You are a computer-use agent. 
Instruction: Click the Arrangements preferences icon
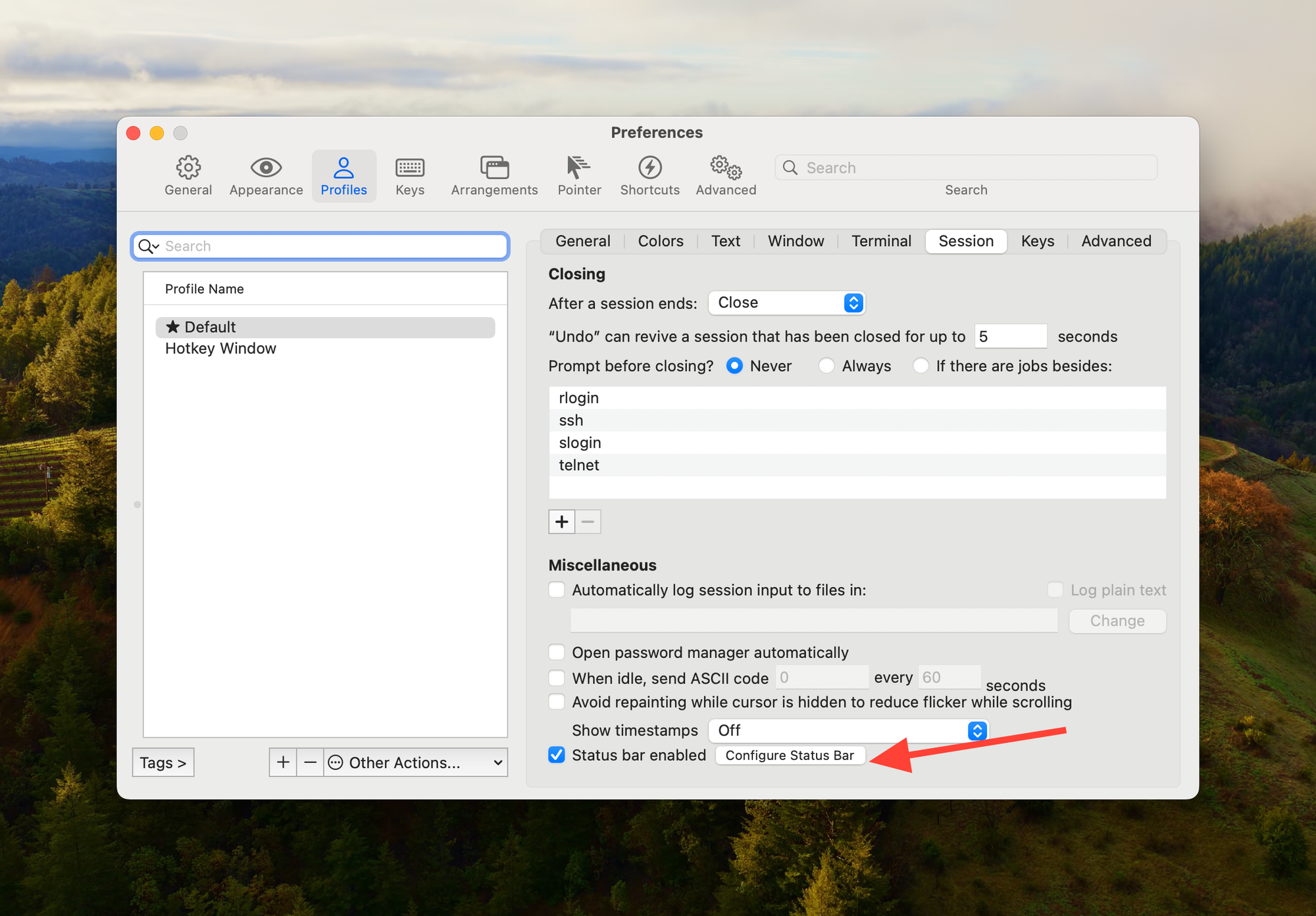493,175
